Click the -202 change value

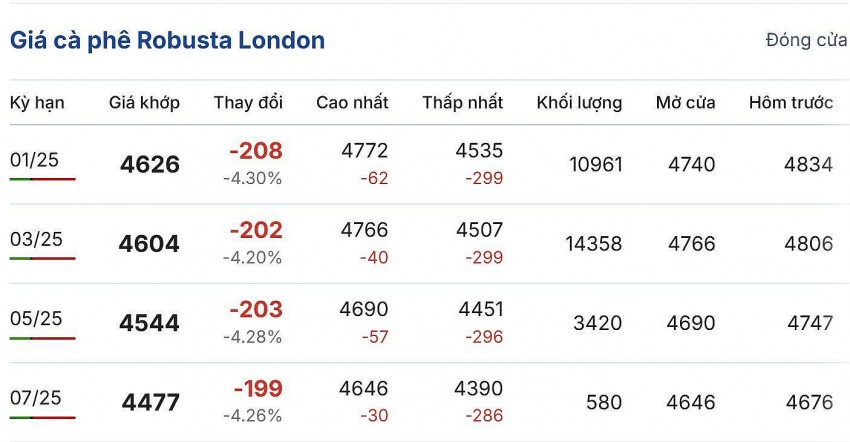click(x=256, y=230)
